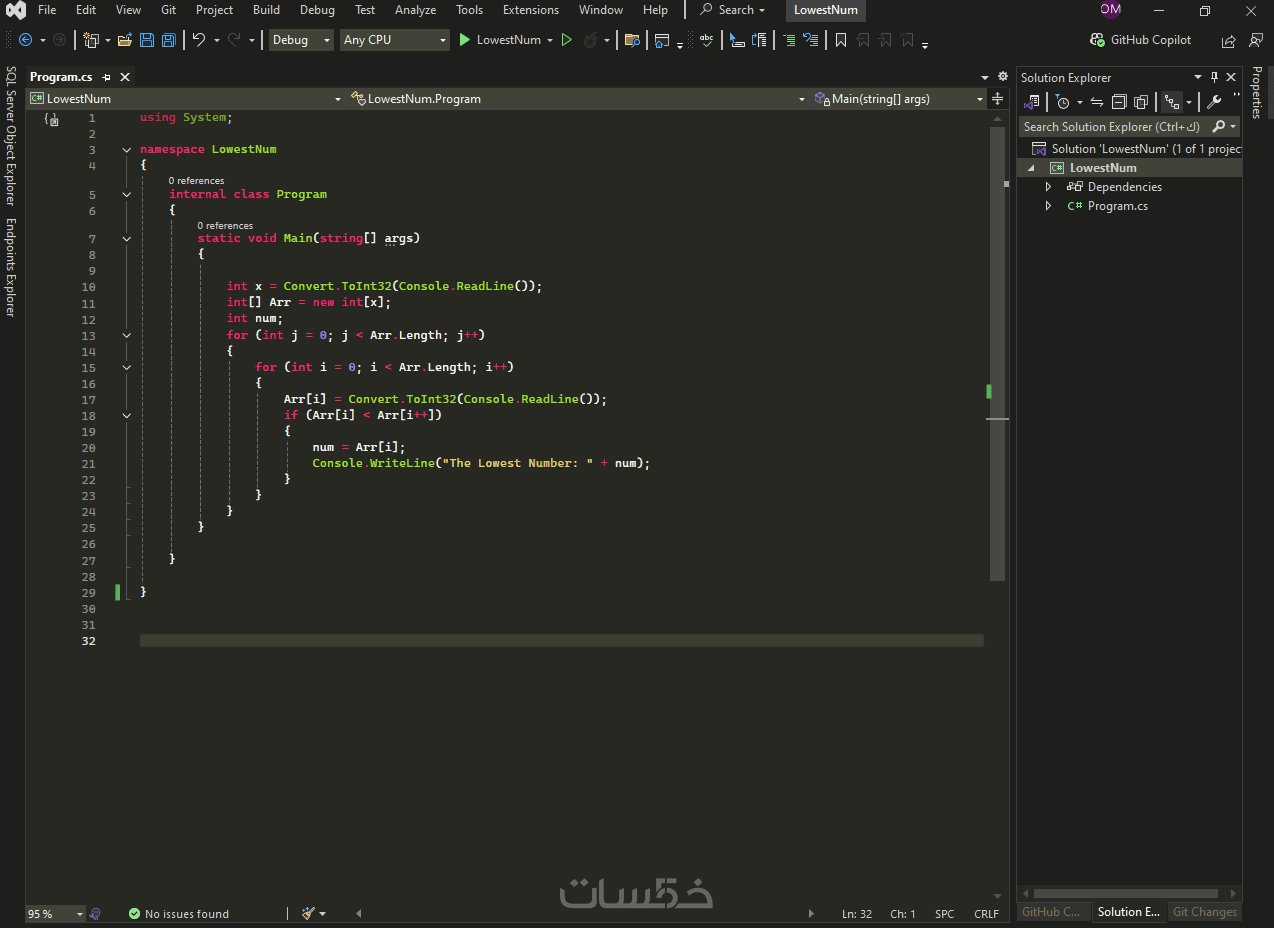Screen dimensions: 1274x928
Task: Collapse the Main method code region
Action: tap(127, 239)
